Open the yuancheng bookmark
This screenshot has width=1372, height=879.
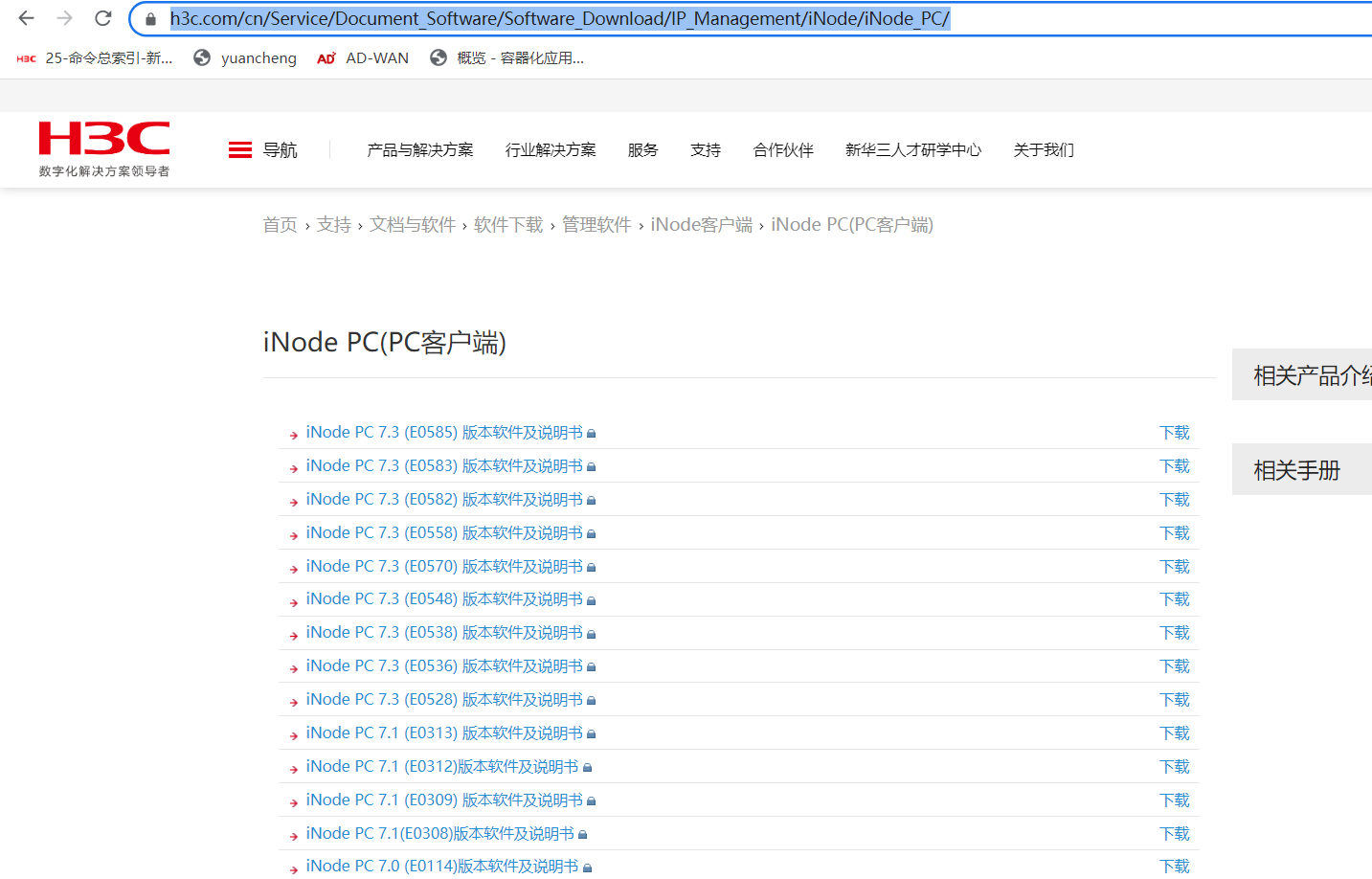[245, 58]
